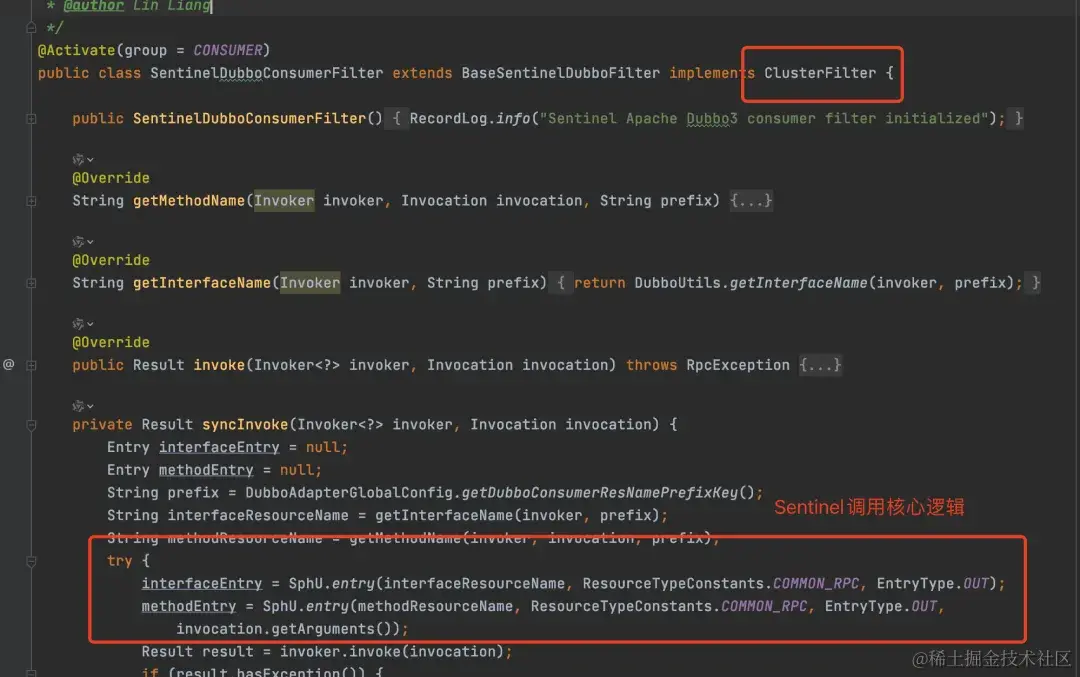Expand getMethodName fold marker in gutter
The width and height of the screenshot is (1080, 677).
click(31, 201)
